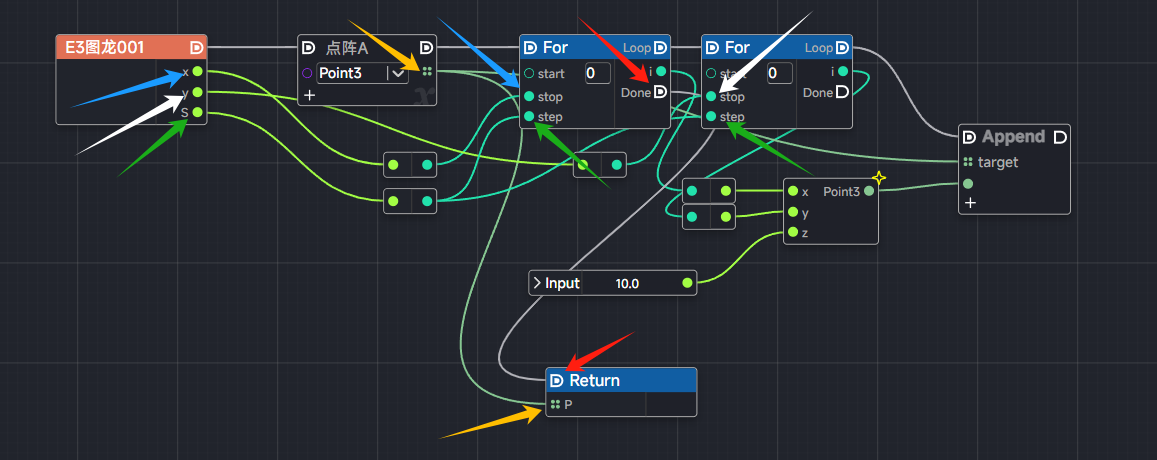This screenshot has width=1157, height=460.
Task: Click the S output port on E3图龙001
Action: (198, 113)
